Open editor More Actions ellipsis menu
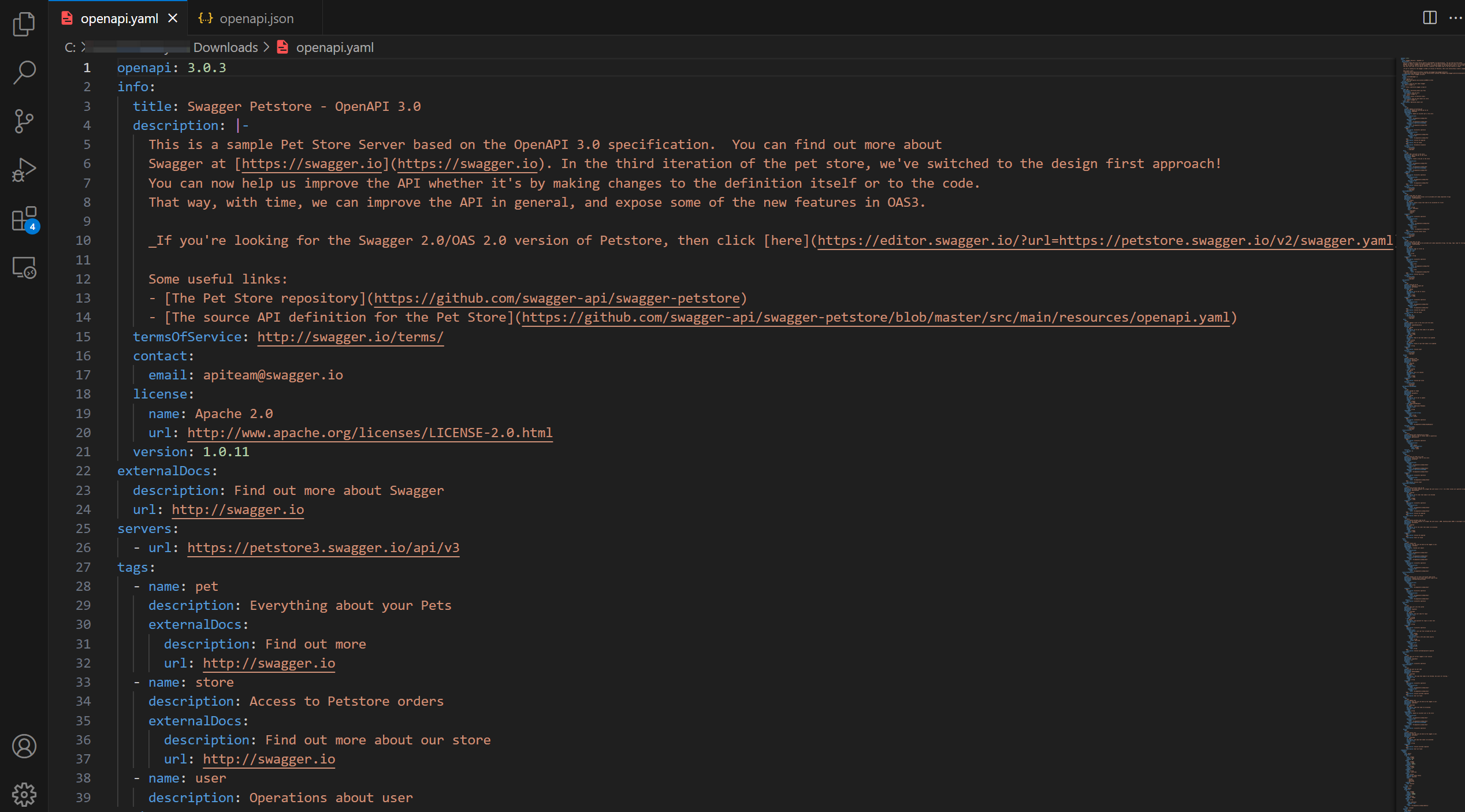Screen dimensions: 1465x812 [1455, 18]
